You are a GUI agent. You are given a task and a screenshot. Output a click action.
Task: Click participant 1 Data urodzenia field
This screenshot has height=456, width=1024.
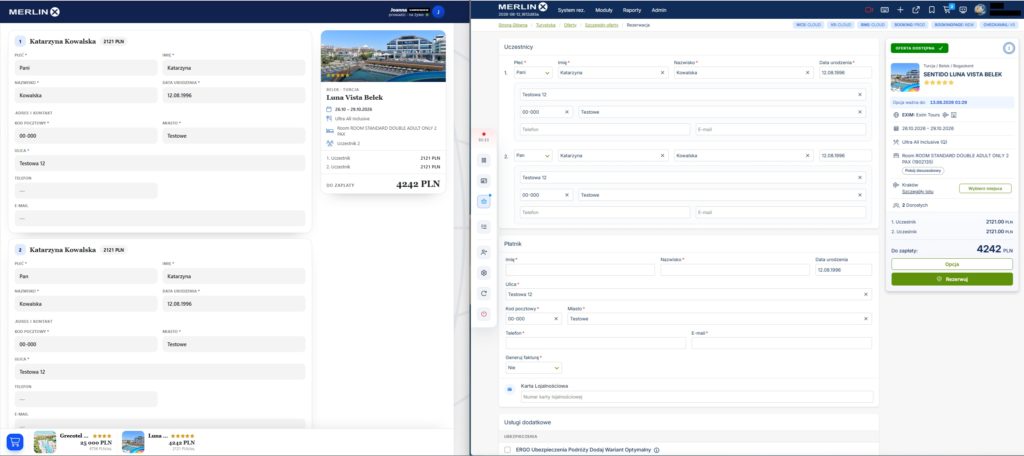[845, 73]
